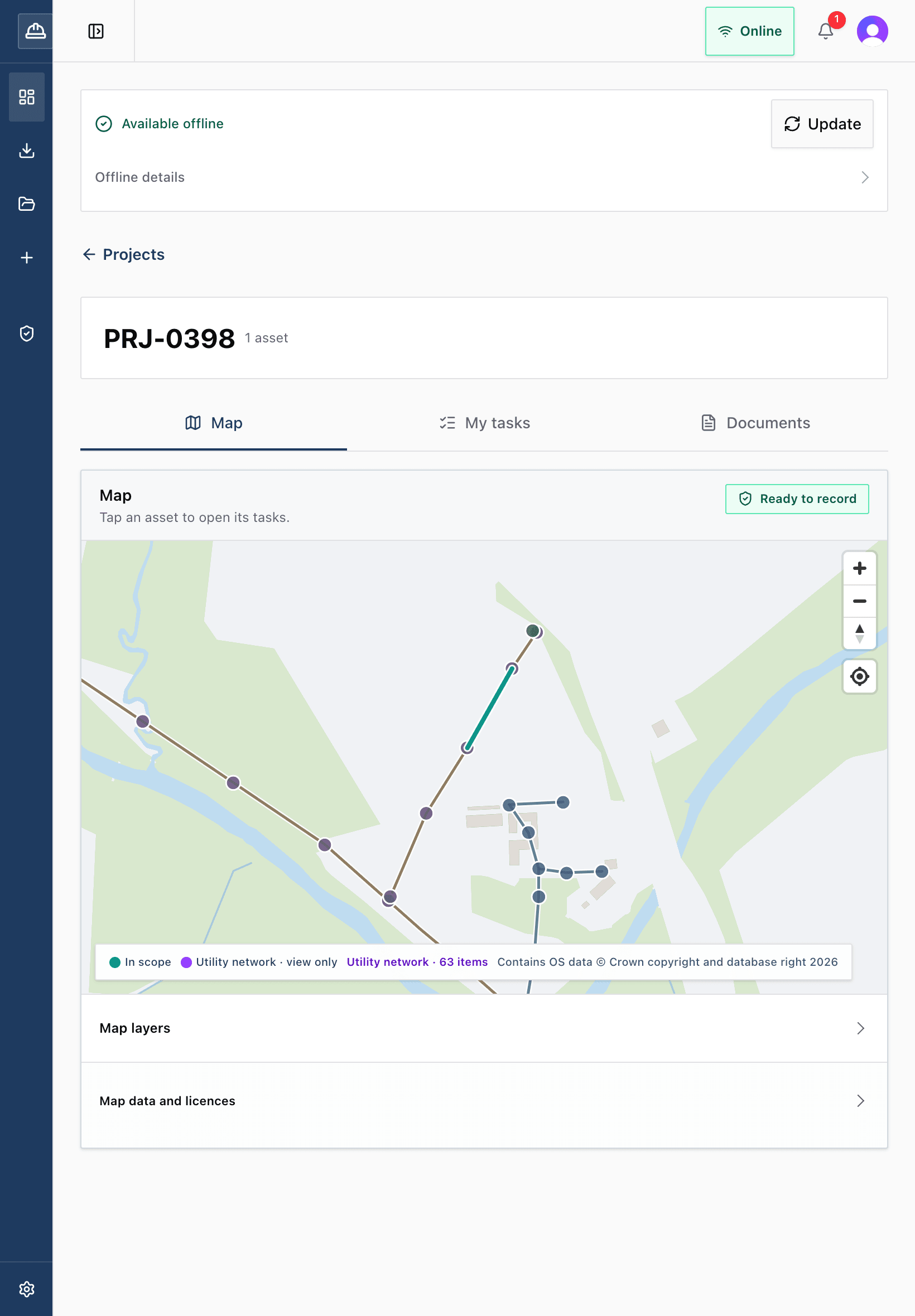Go back to Projects
Screen dimensions: 915x1316
(123, 254)
